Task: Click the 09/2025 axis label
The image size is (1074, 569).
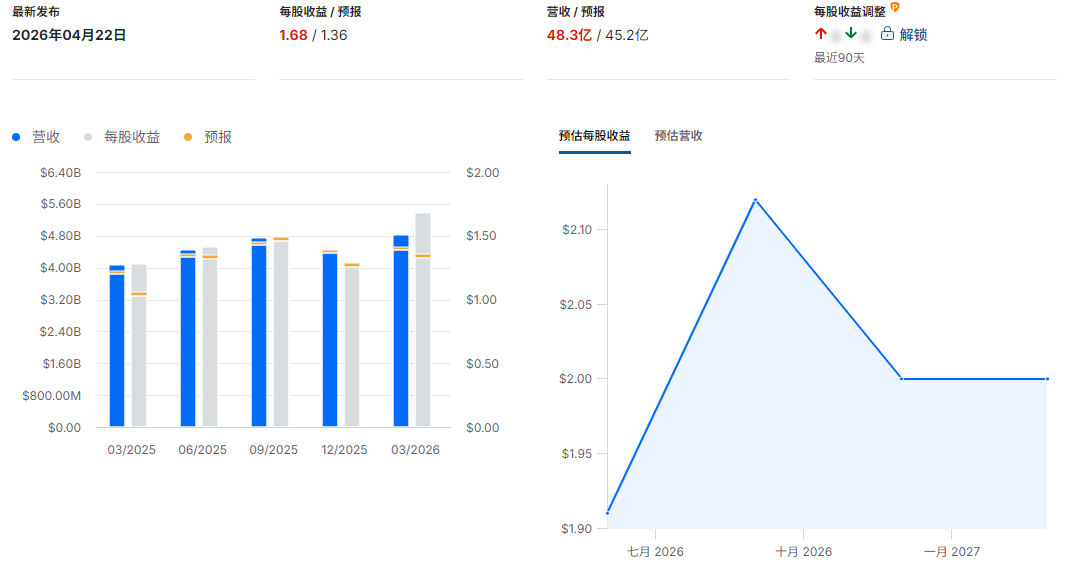Action: 273,450
